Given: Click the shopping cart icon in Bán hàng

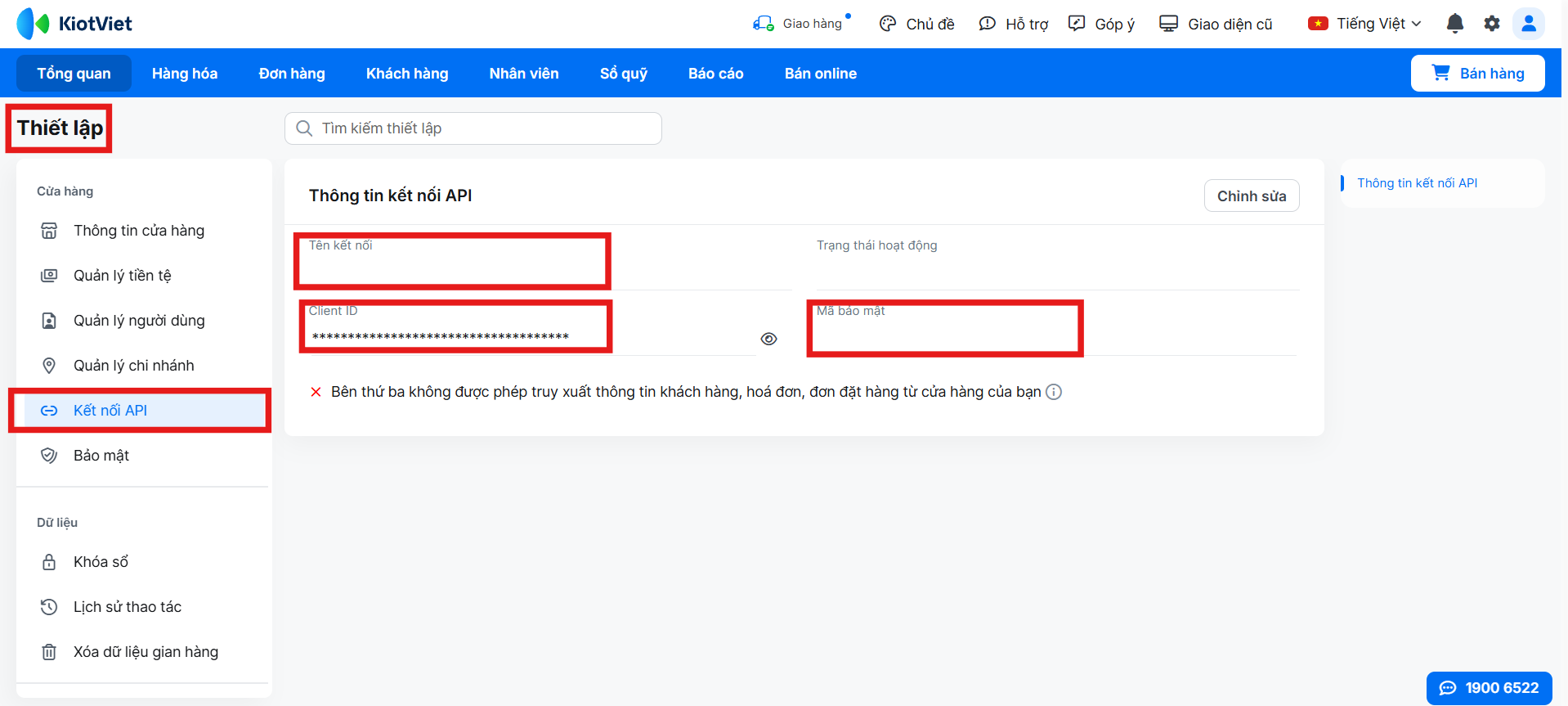Looking at the screenshot, I should coord(1441,73).
